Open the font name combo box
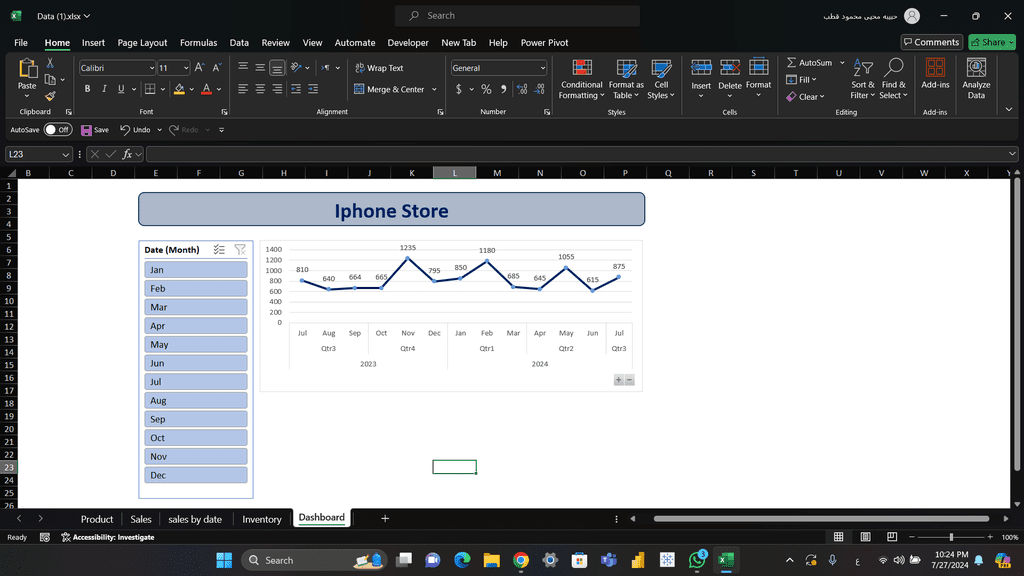1024x576 pixels. coord(118,68)
